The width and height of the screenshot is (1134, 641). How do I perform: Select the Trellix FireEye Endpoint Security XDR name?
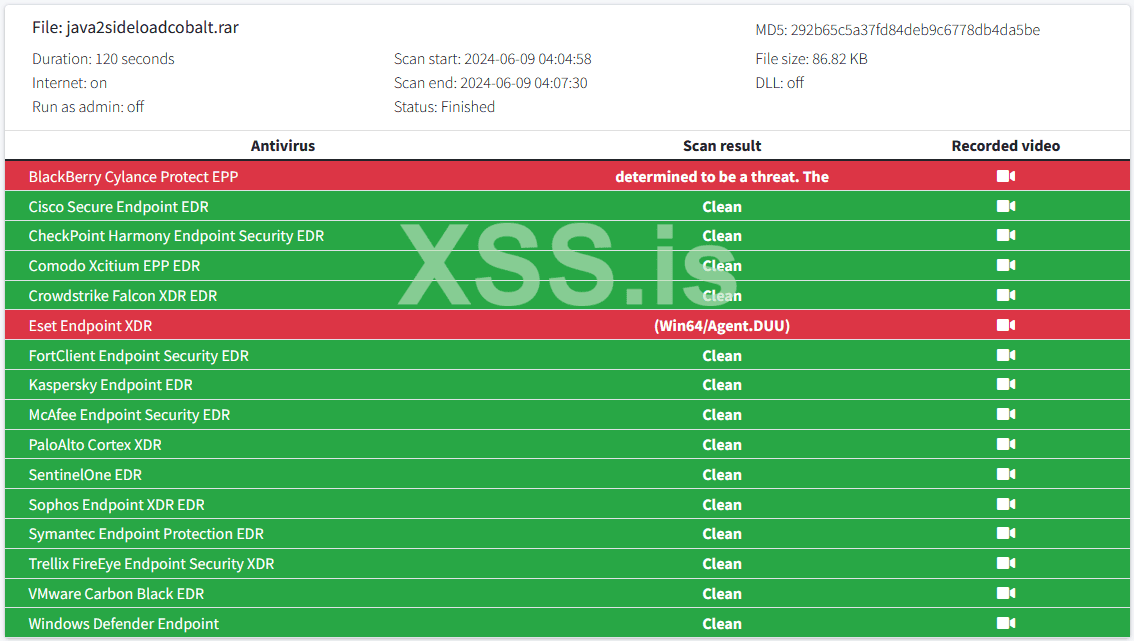pos(151,564)
